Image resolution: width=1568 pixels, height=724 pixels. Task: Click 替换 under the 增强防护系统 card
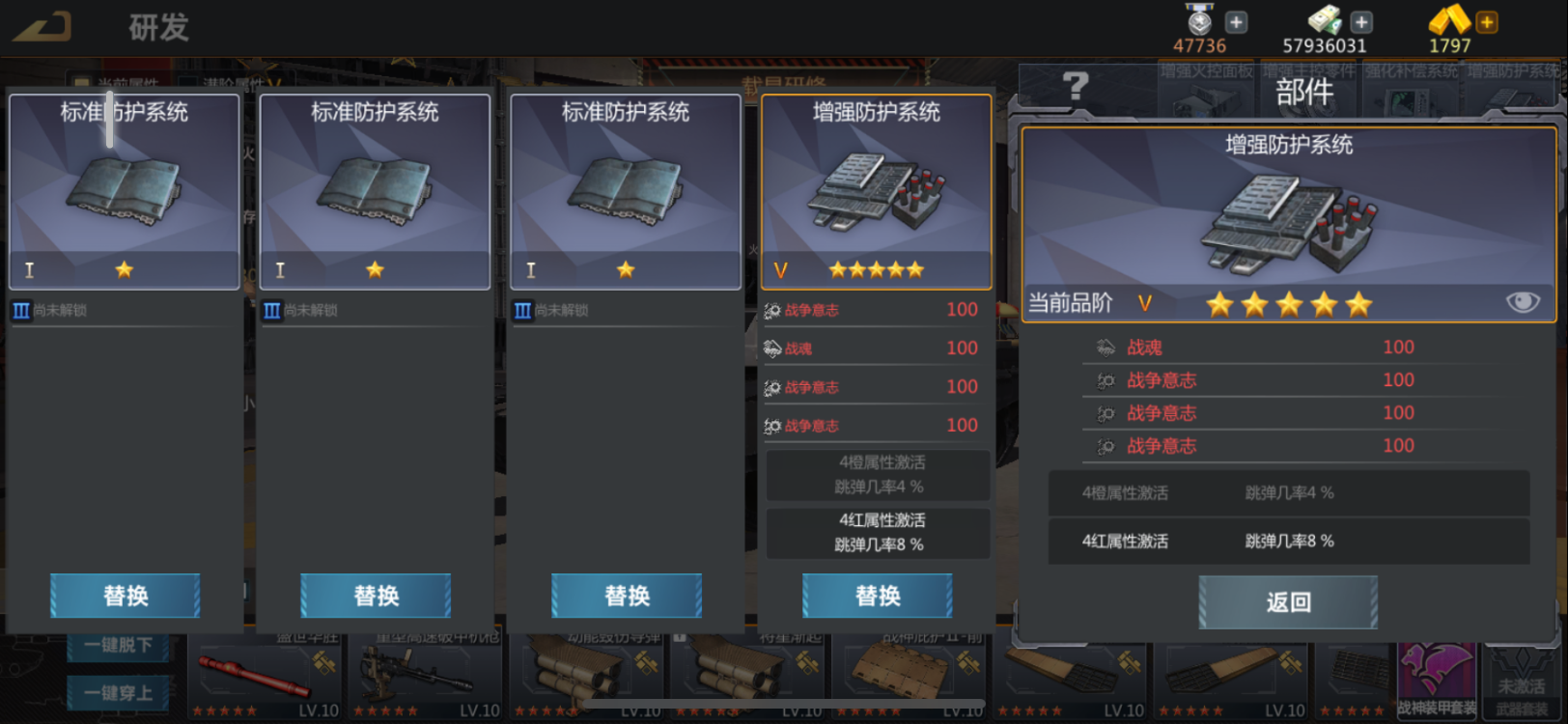pyautogui.click(x=878, y=596)
